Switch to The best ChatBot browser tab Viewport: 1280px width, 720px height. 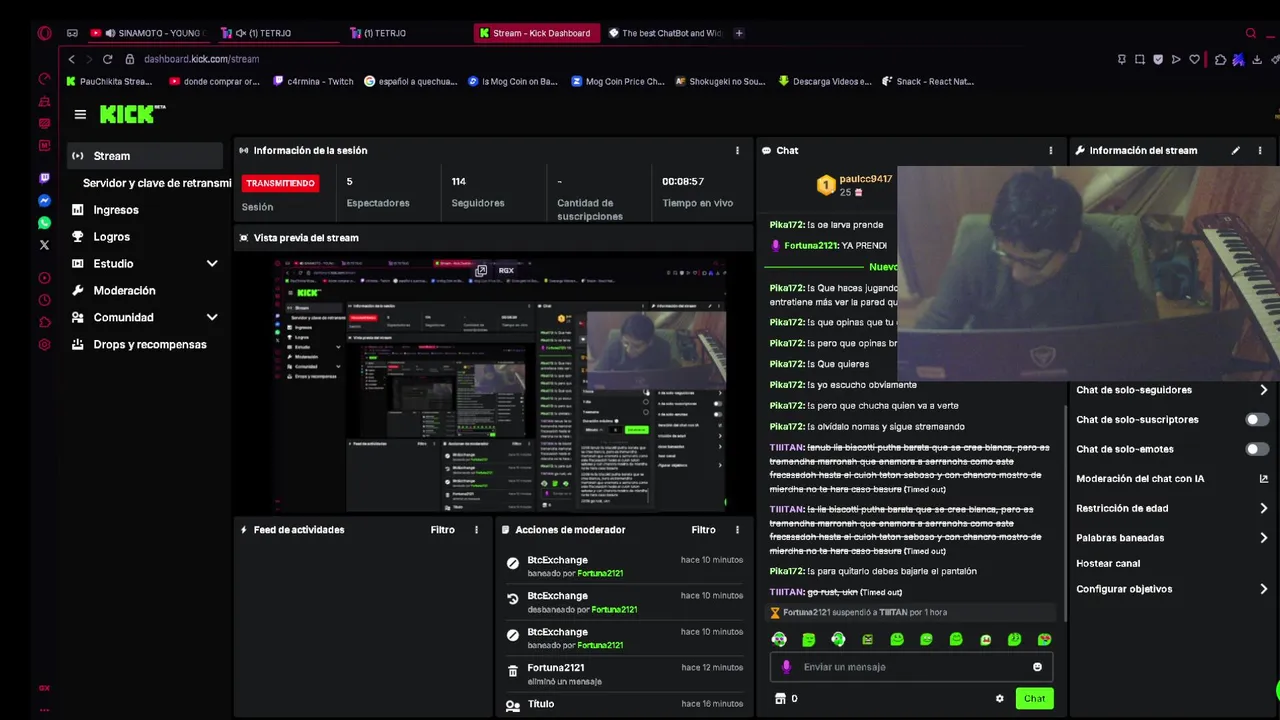point(665,33)
